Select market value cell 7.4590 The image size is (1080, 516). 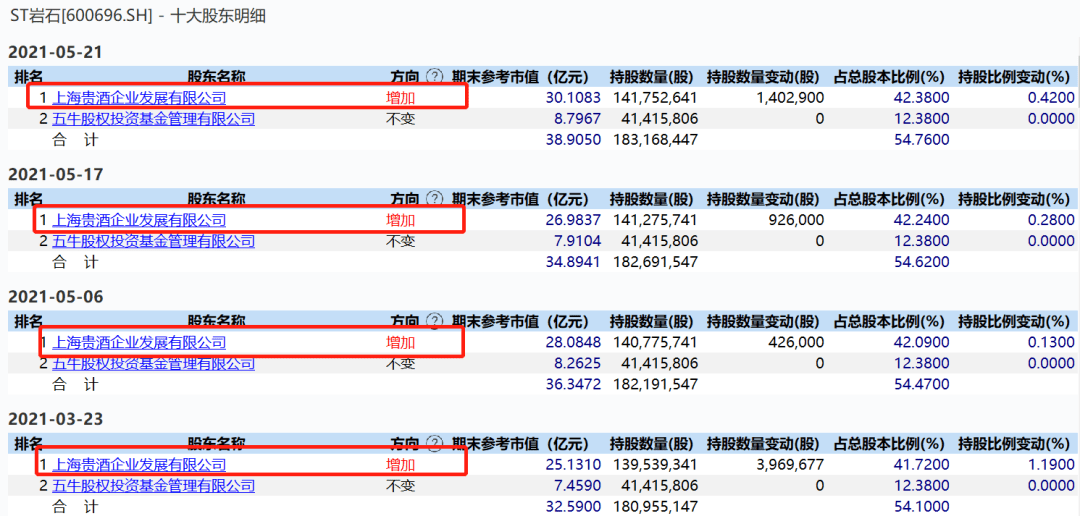click(x=578, y=485)
